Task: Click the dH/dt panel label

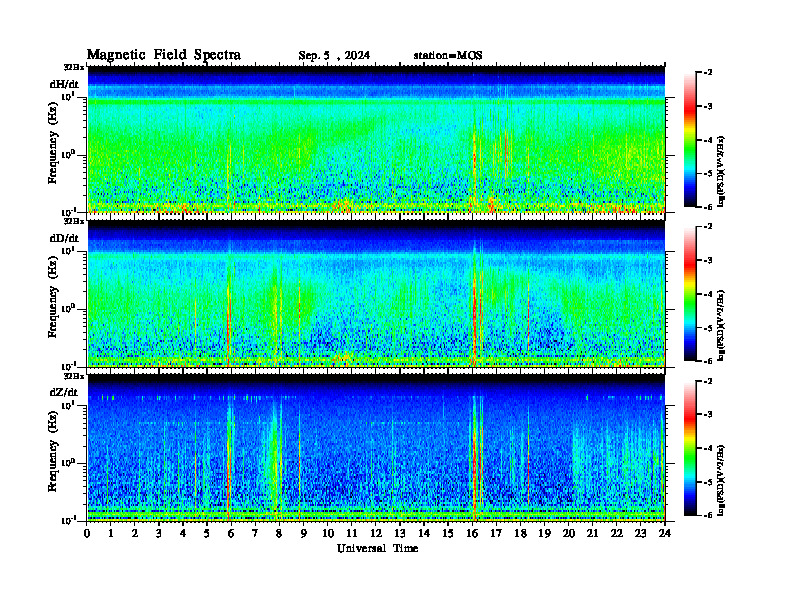Action: pyautogui.click(x=64, y=84)
